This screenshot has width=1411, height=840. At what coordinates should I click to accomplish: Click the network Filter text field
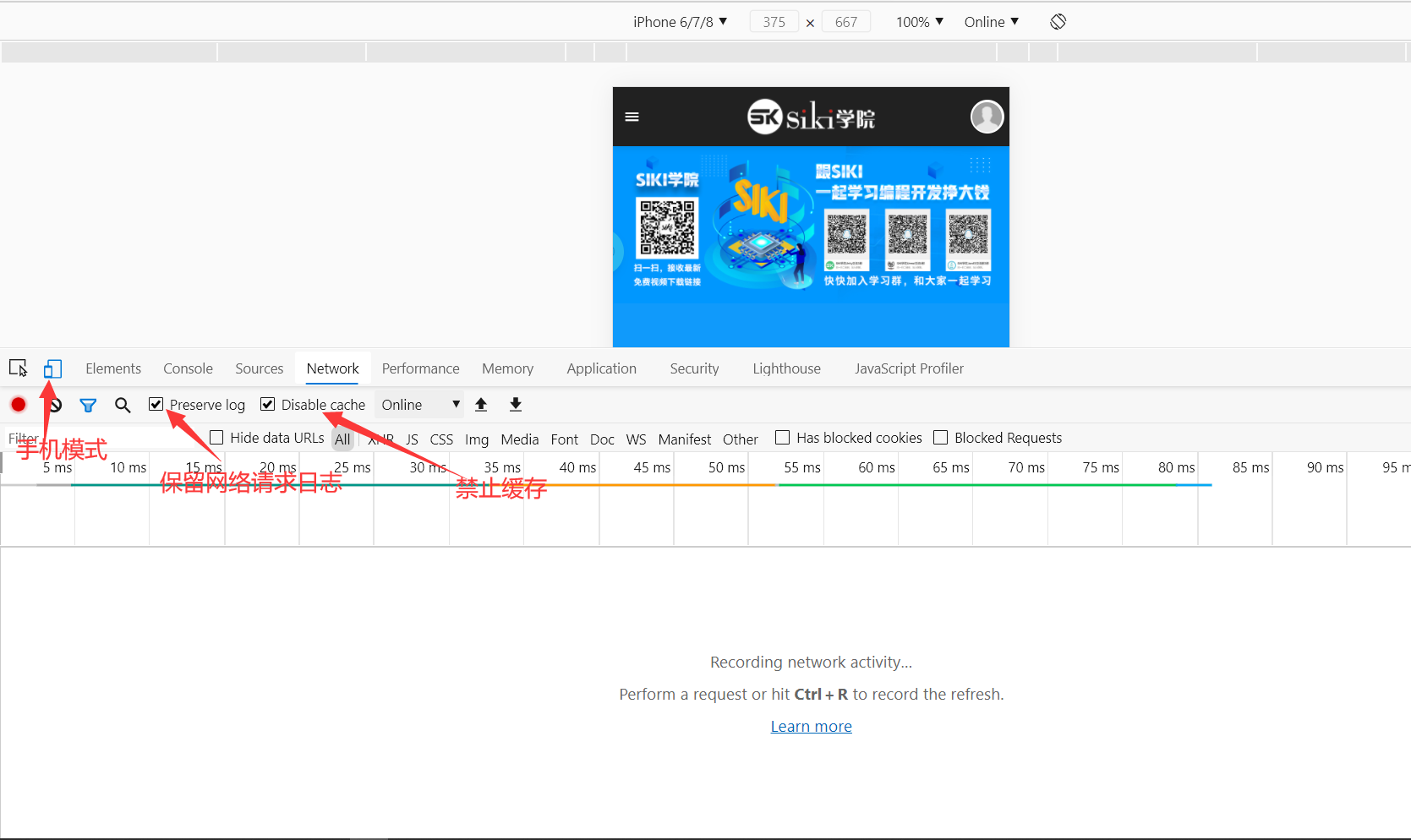pyautogui.click(x=101, y=438)
